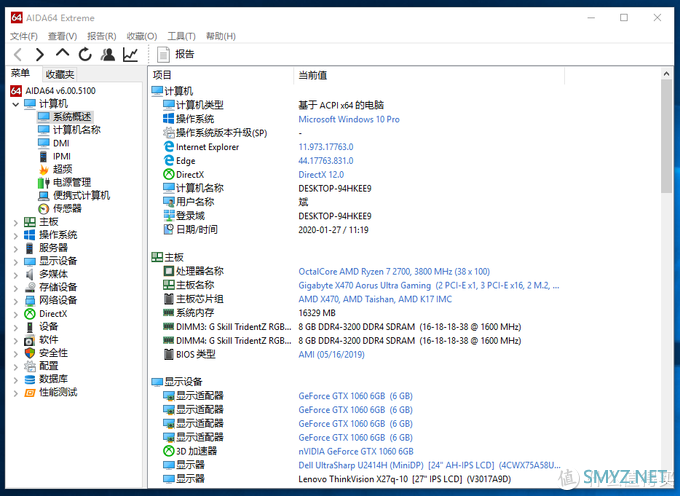680x496 pixels.
Task: Open the 报告(R) menu
Action: coord(101,36)
